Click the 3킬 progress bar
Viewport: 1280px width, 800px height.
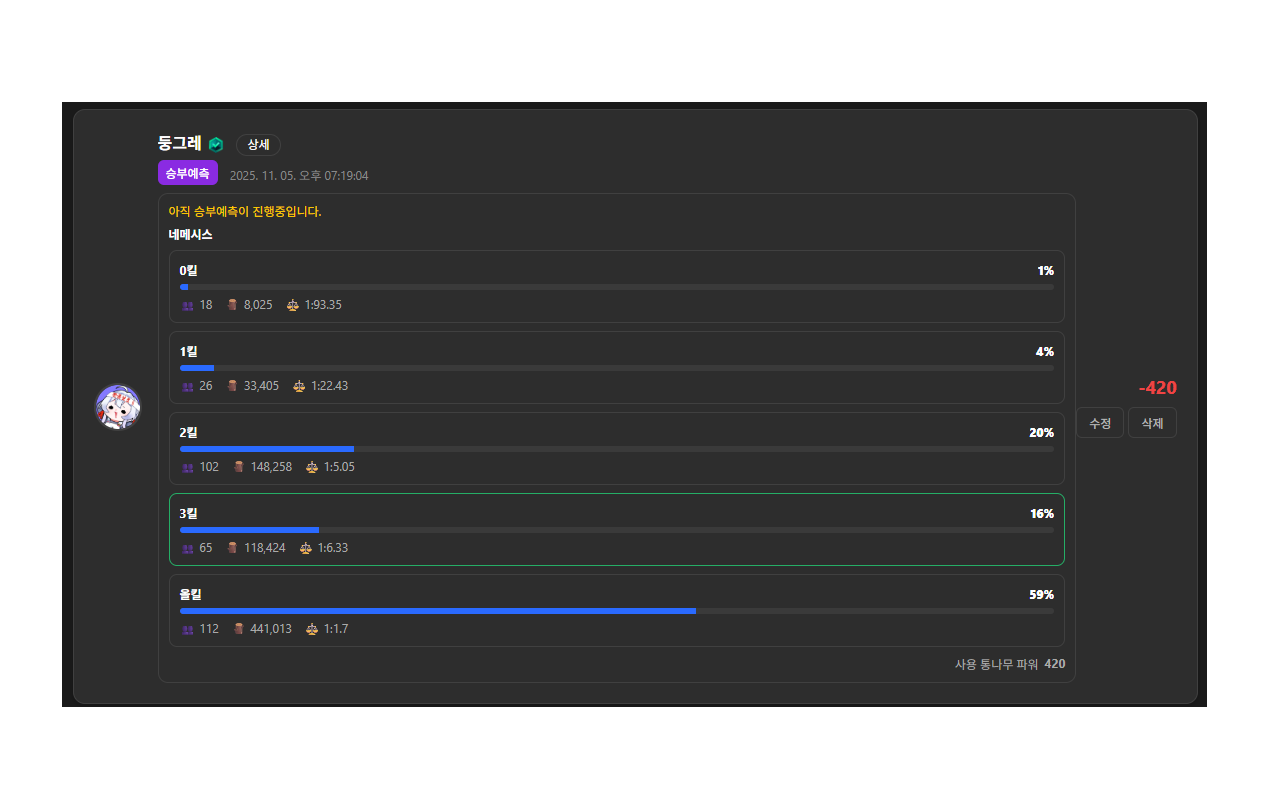pyautogui.click(x=617, y=530)
